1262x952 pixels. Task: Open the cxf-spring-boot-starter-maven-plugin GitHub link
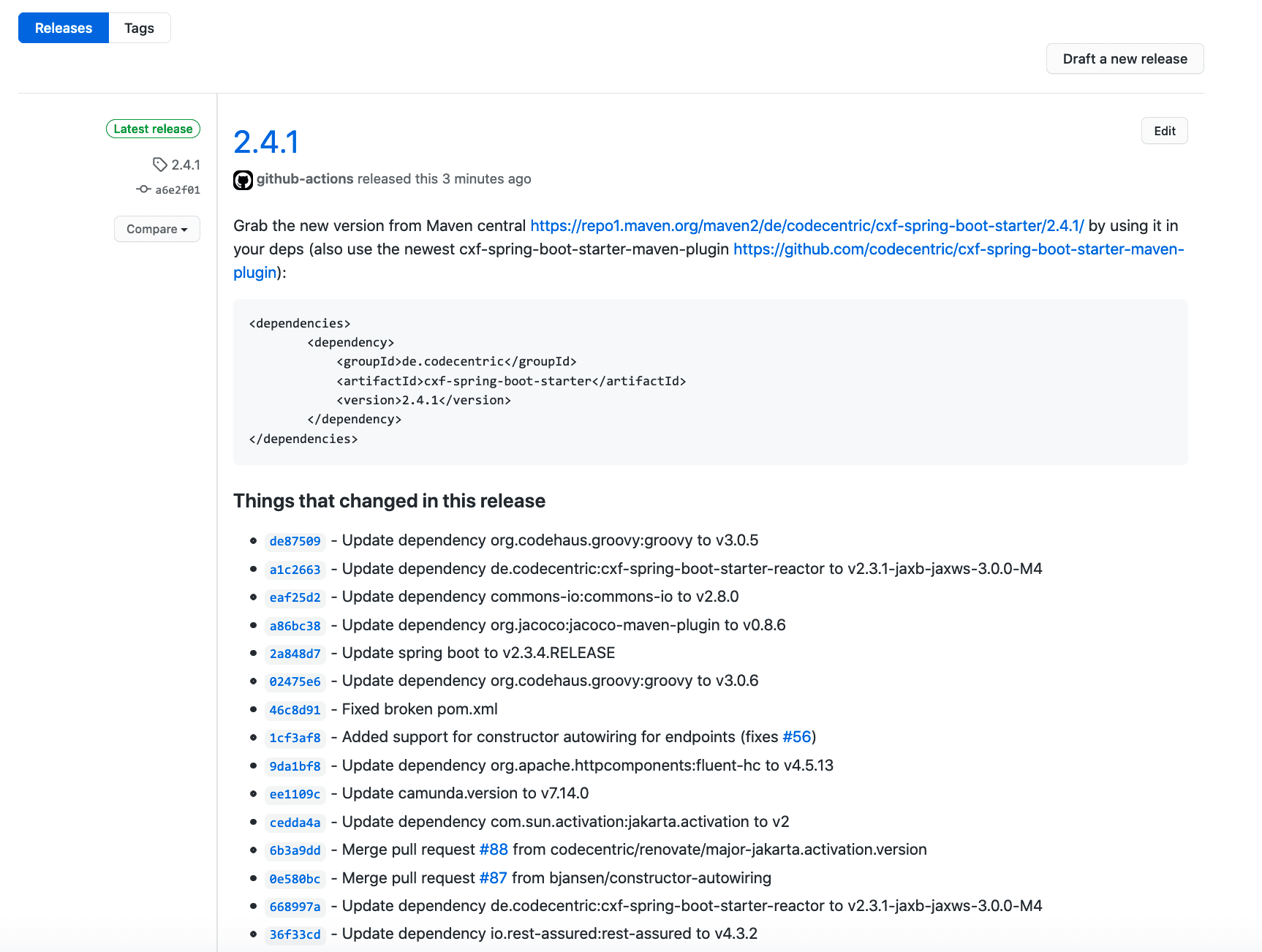[958, 249]
